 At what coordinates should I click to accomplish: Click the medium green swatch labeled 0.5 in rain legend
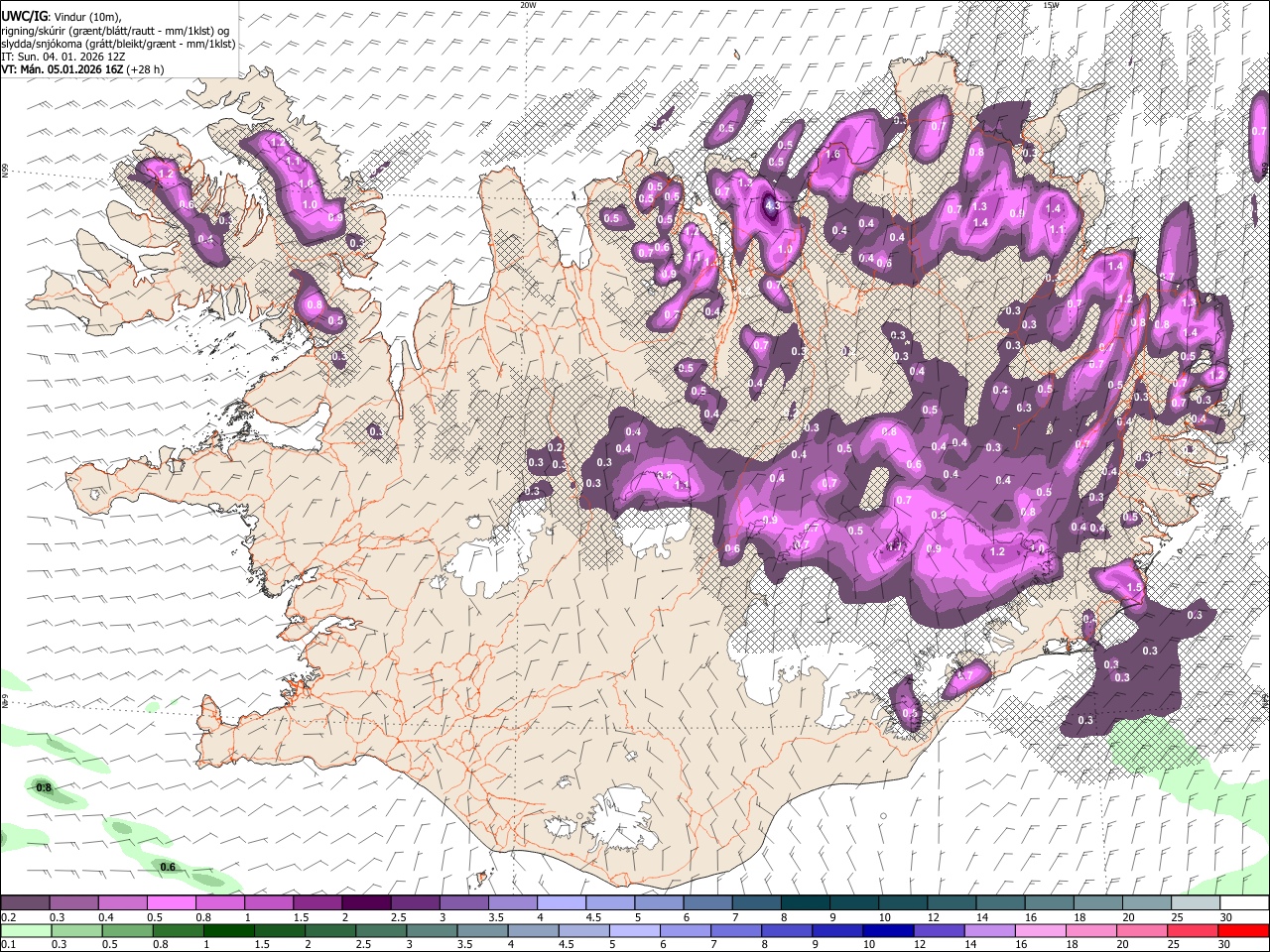click(126, 930)
